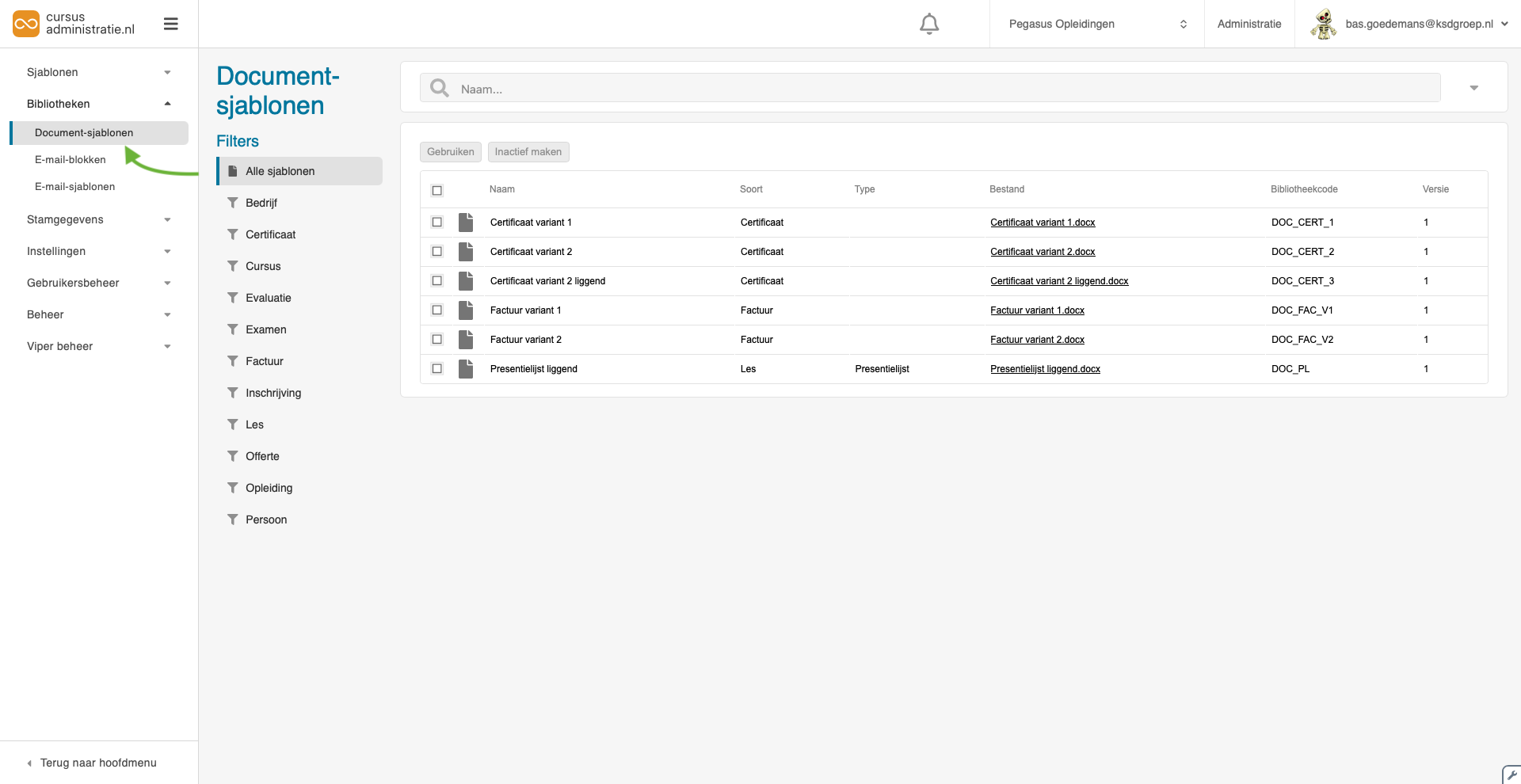Go back via Terug naar hoofdmenu
The width and height of the screenshot is (1521, 784).
[x=98, y=763]
